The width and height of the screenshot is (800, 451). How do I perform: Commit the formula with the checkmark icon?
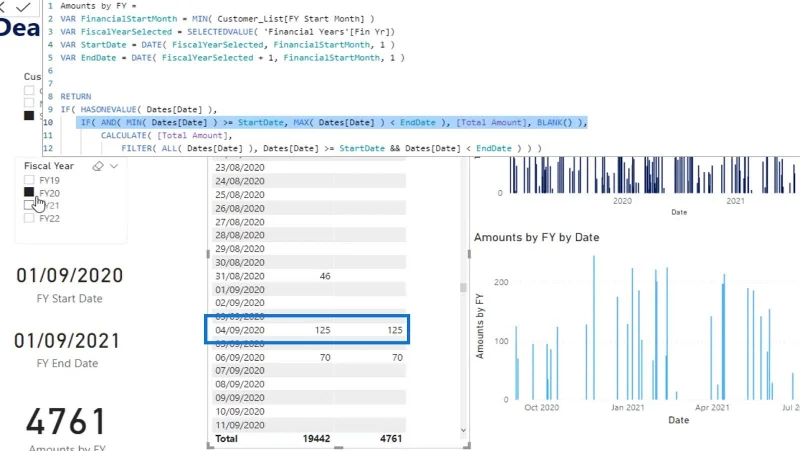click(x=23, y=7)
